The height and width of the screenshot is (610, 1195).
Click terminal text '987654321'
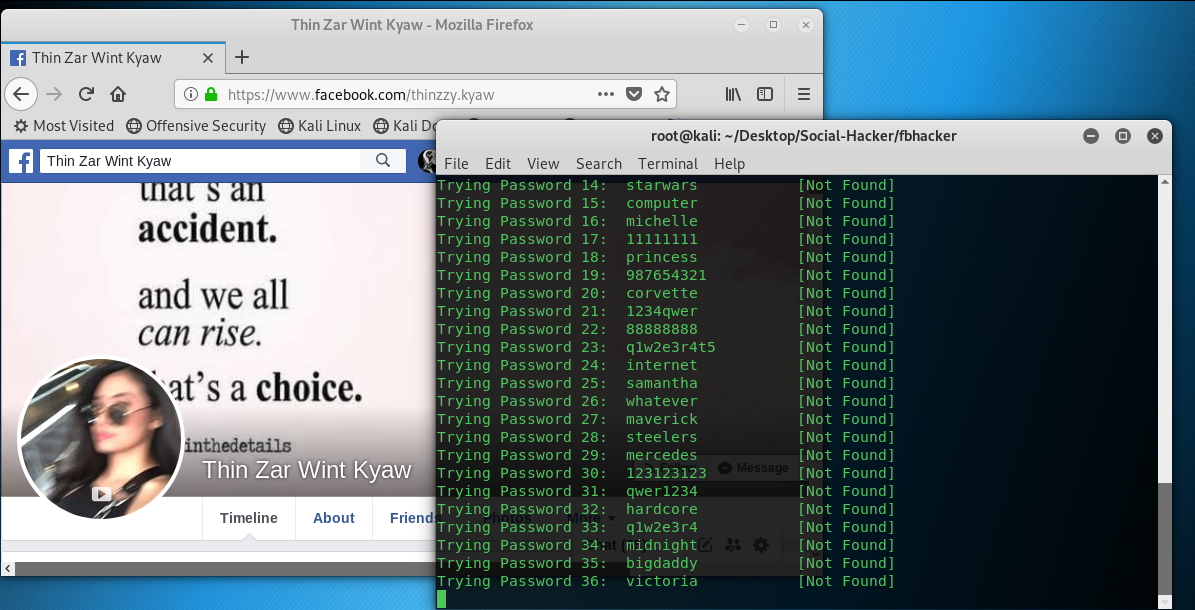point(666,275)
